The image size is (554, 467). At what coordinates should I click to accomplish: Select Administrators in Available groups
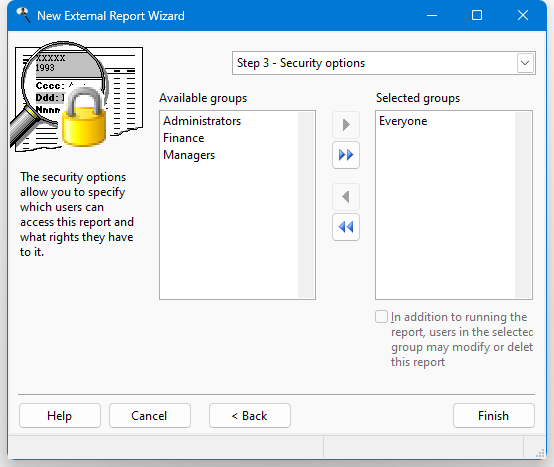[202, 121]
